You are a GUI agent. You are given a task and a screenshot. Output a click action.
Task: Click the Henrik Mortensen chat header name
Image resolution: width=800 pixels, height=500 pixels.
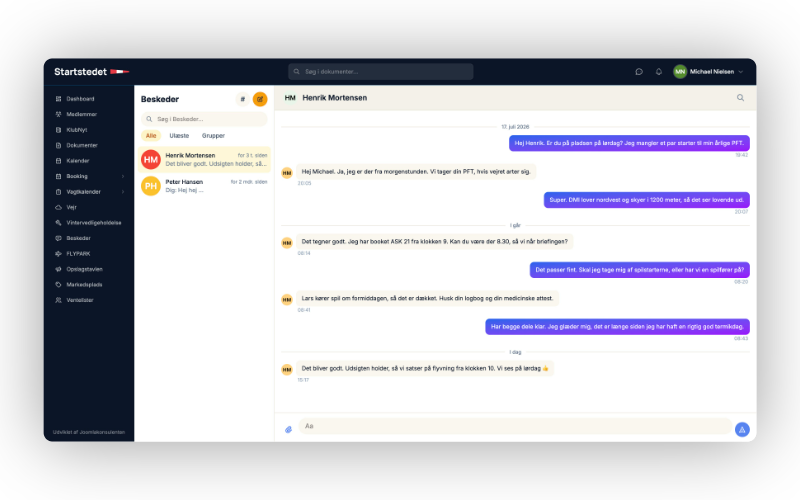(335, 98)
